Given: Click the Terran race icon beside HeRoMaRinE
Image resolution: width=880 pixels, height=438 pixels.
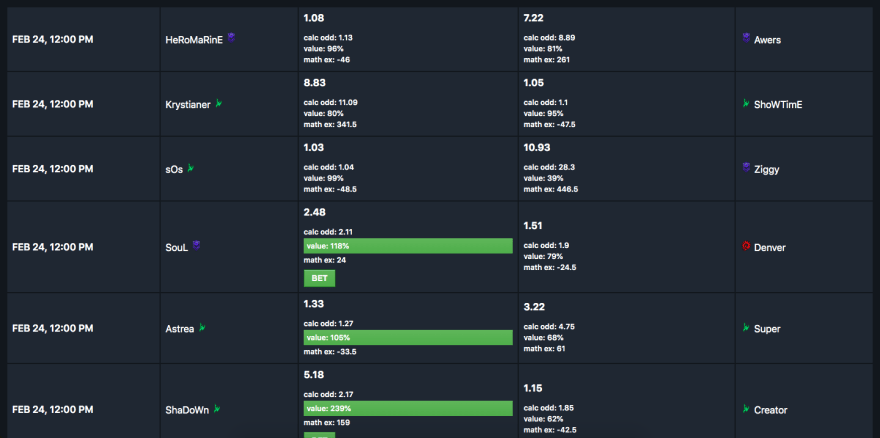Looking at the screenshot, I should [231, 38].
